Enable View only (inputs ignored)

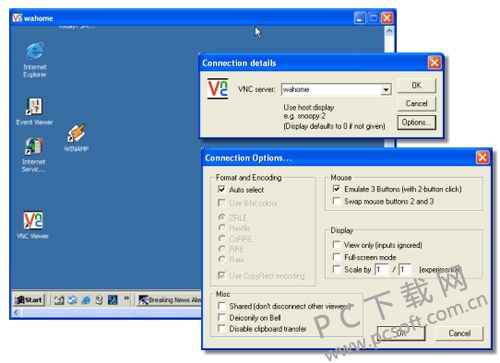(337, 245)
